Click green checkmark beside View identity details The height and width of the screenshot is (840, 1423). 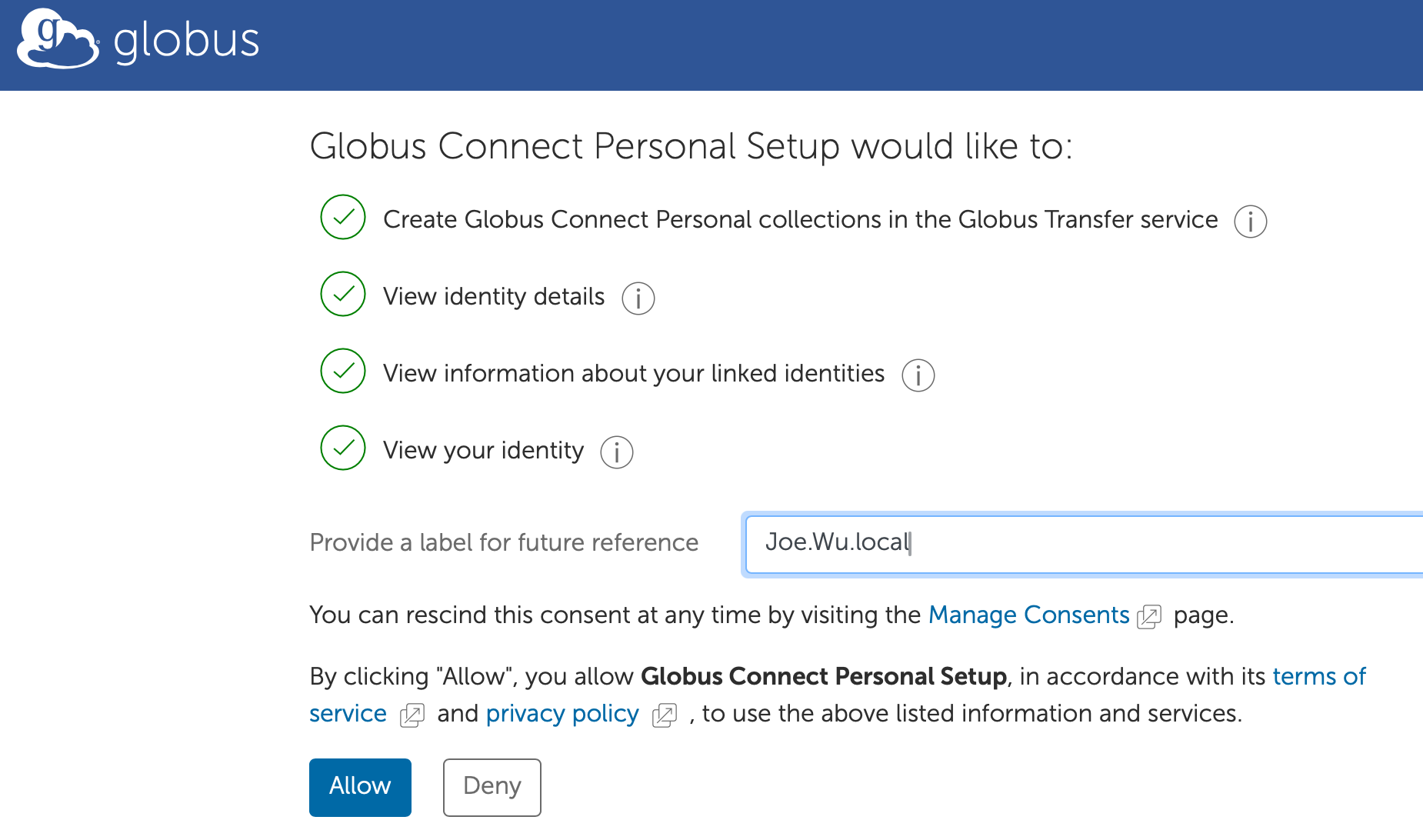point(343,294)
